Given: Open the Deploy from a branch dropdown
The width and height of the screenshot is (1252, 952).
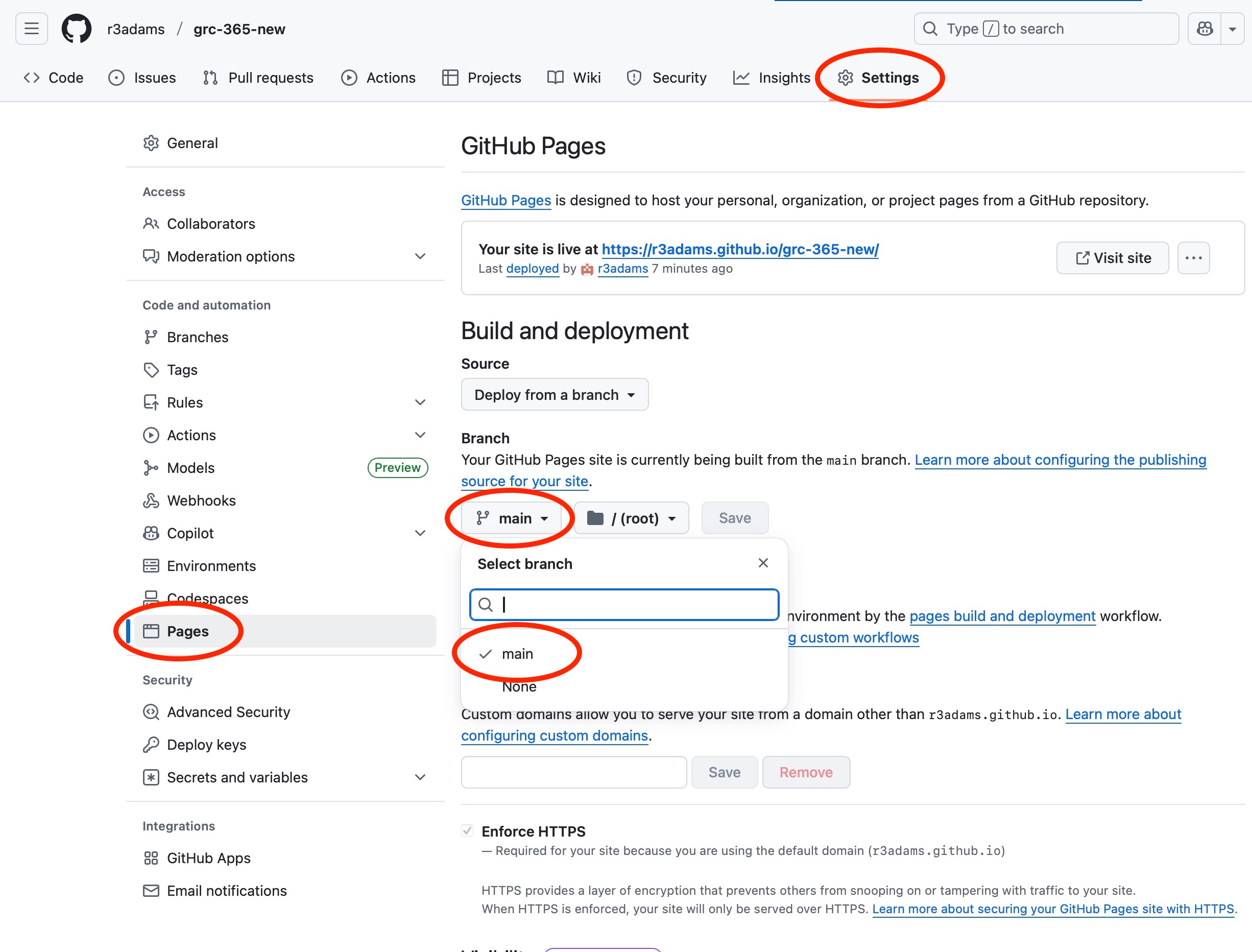Looking at the screenshot, I should point(555,394).
